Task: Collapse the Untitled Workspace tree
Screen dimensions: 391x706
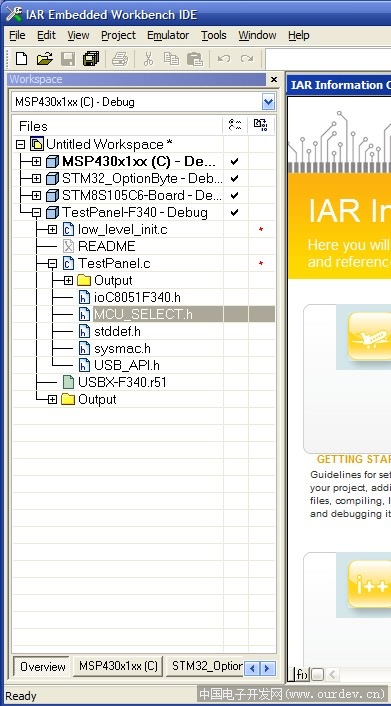Action: pos(20,145)
